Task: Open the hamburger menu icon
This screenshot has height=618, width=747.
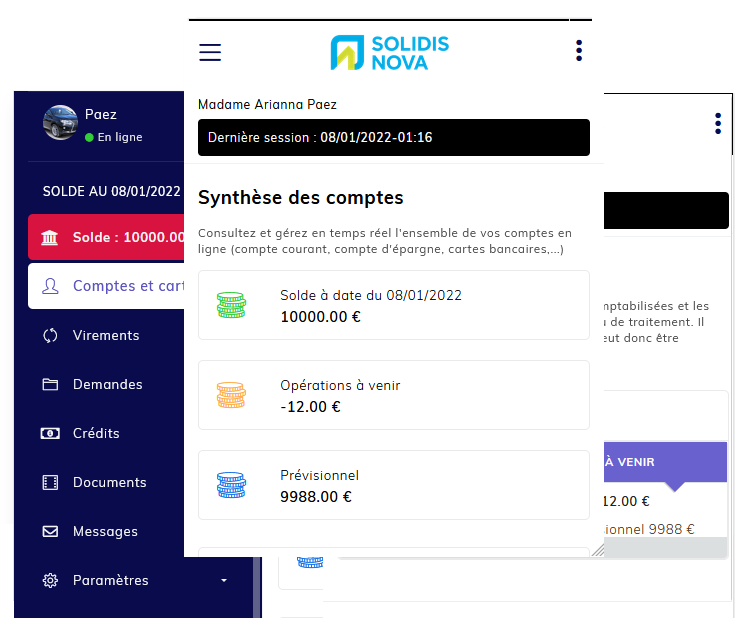Action: tap(210, 53)
